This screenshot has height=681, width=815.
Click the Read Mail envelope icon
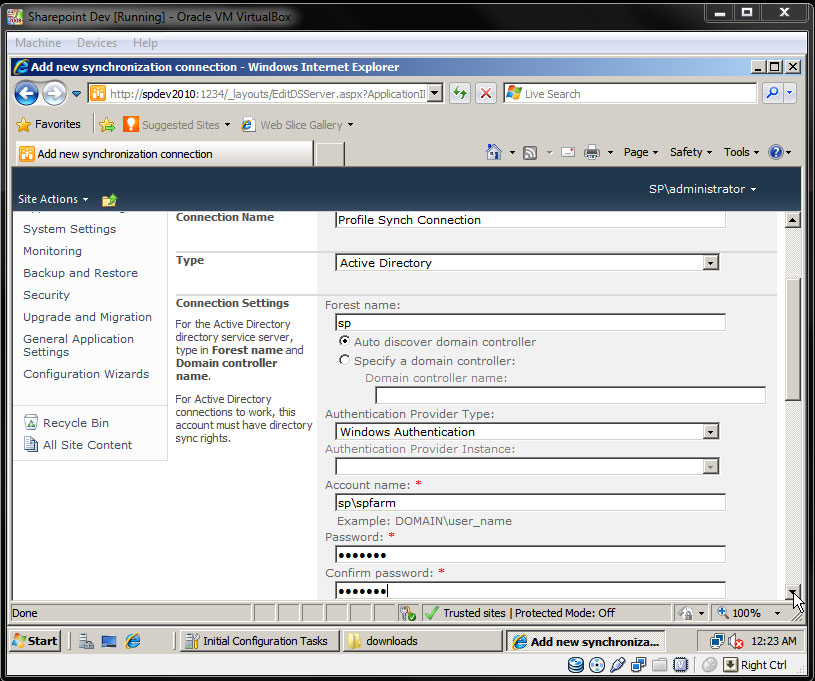pos(568,152)
